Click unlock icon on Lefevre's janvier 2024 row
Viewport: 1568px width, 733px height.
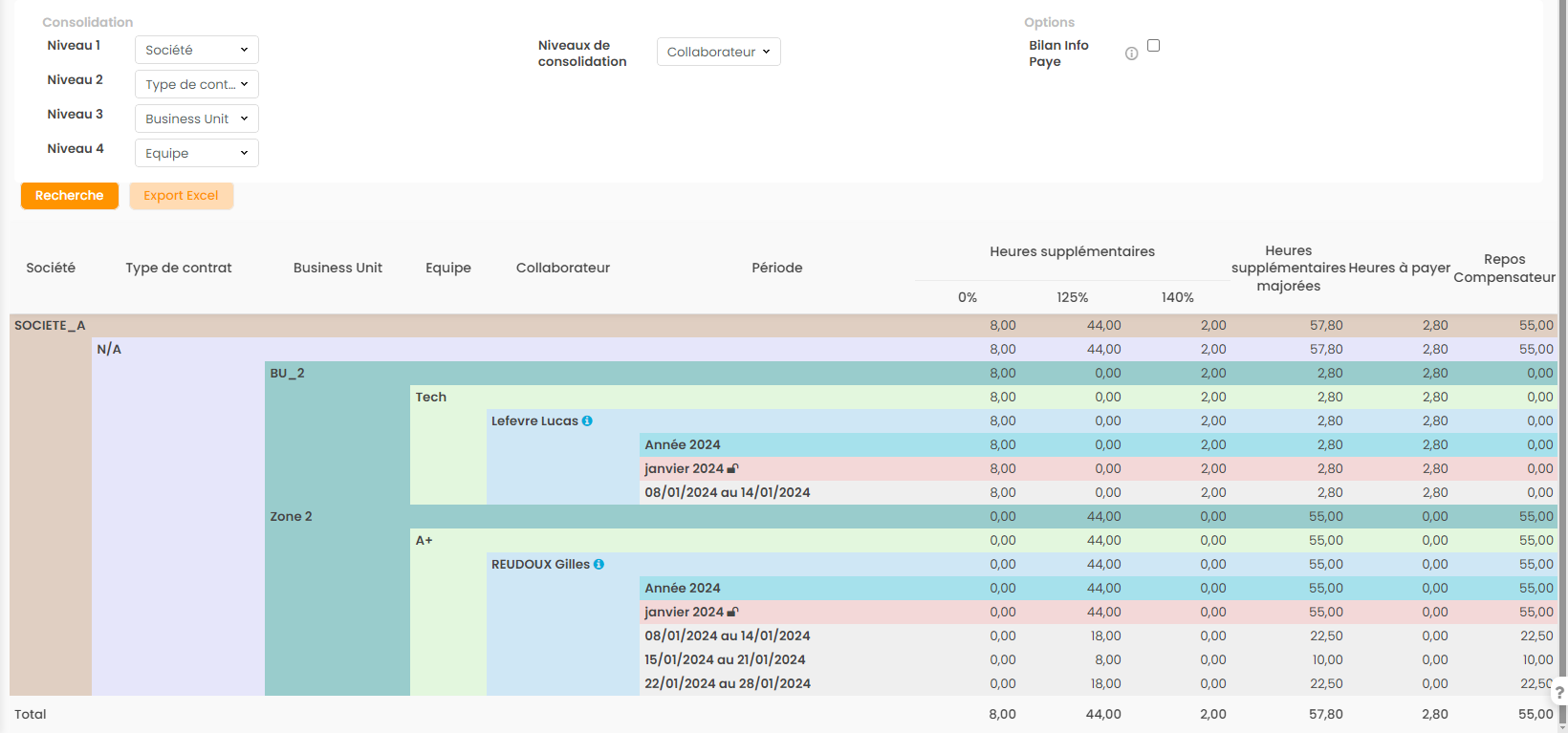pyautogui.click(x=733, y=468)
